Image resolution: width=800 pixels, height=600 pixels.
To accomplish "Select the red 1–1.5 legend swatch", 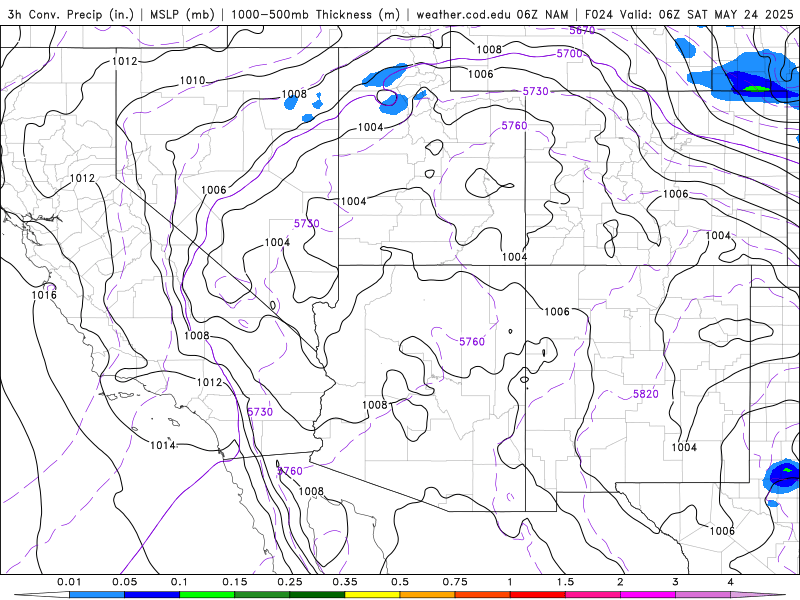I will click(538, 595).
